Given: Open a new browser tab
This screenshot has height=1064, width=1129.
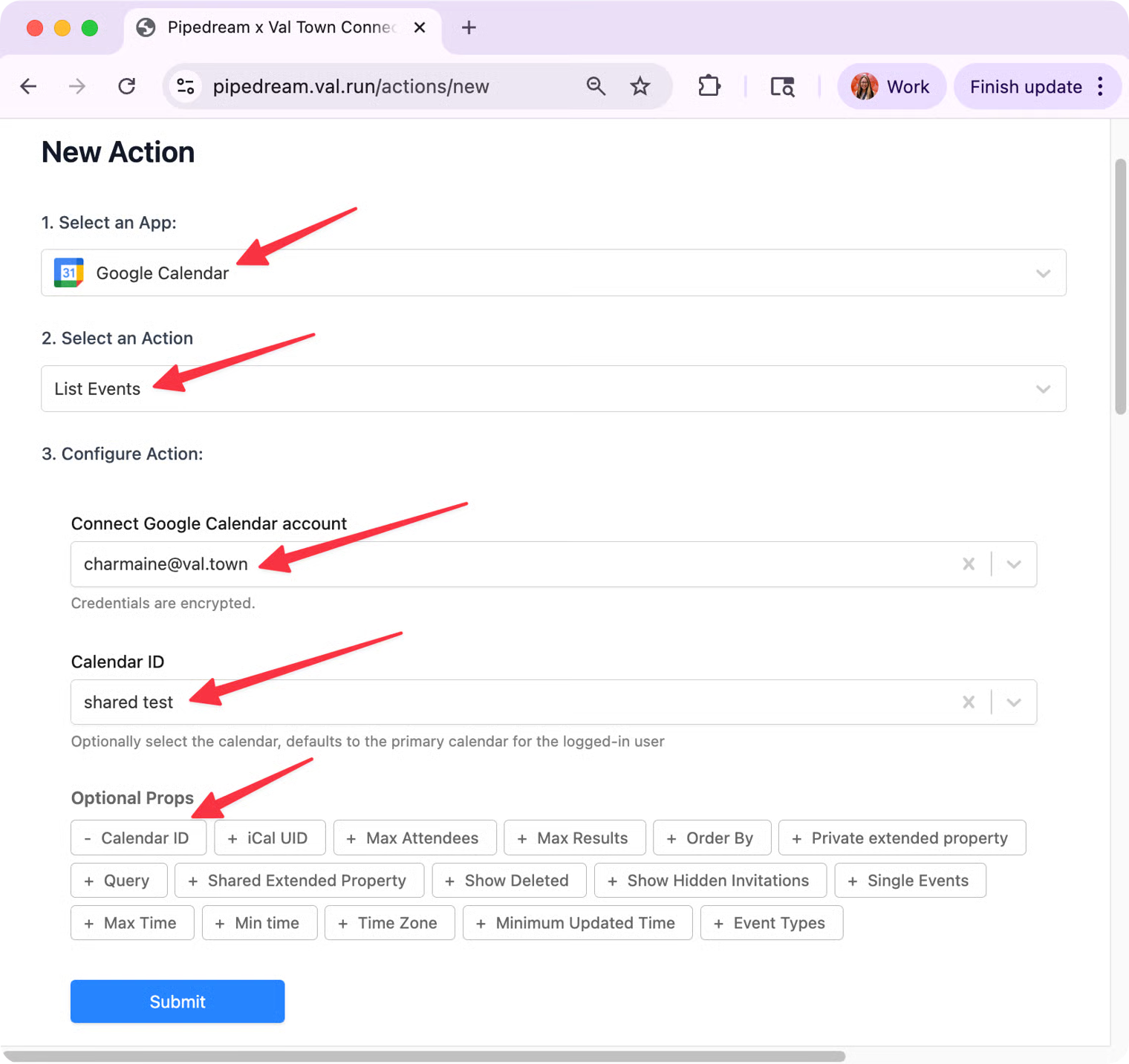Looking at the screenshot, I should 469,28.
